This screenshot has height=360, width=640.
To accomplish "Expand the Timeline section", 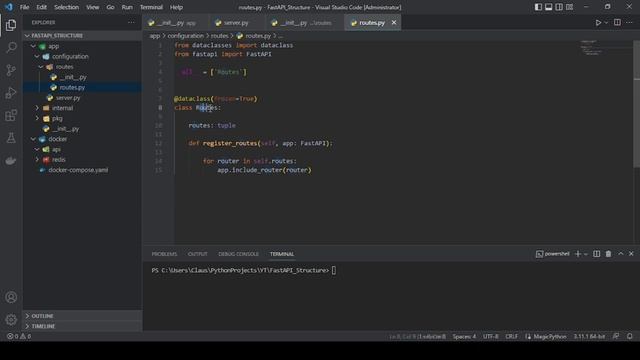I will [x=82, y=326].
